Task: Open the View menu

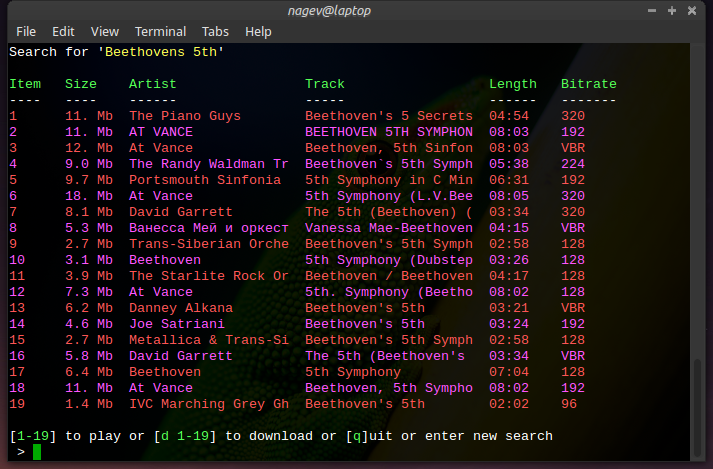Action: 105,31
